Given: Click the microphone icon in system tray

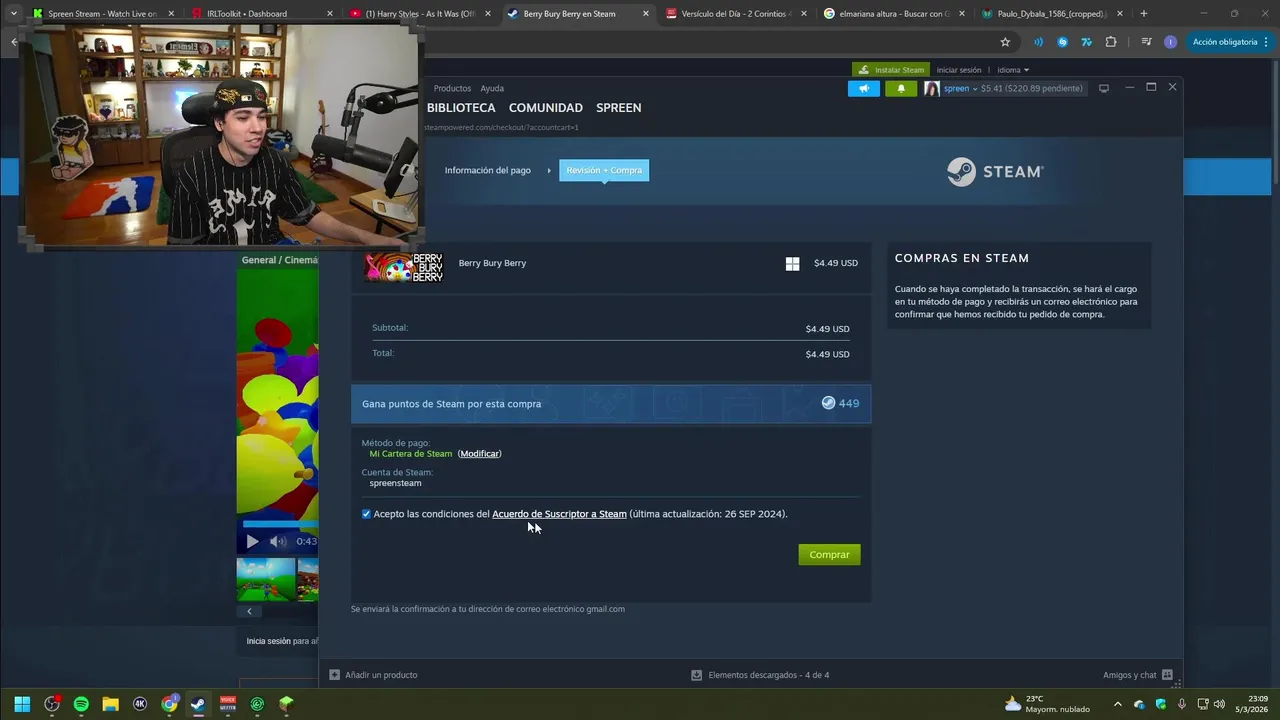Looking at the screenshot, I should [x=1182, y=704].
